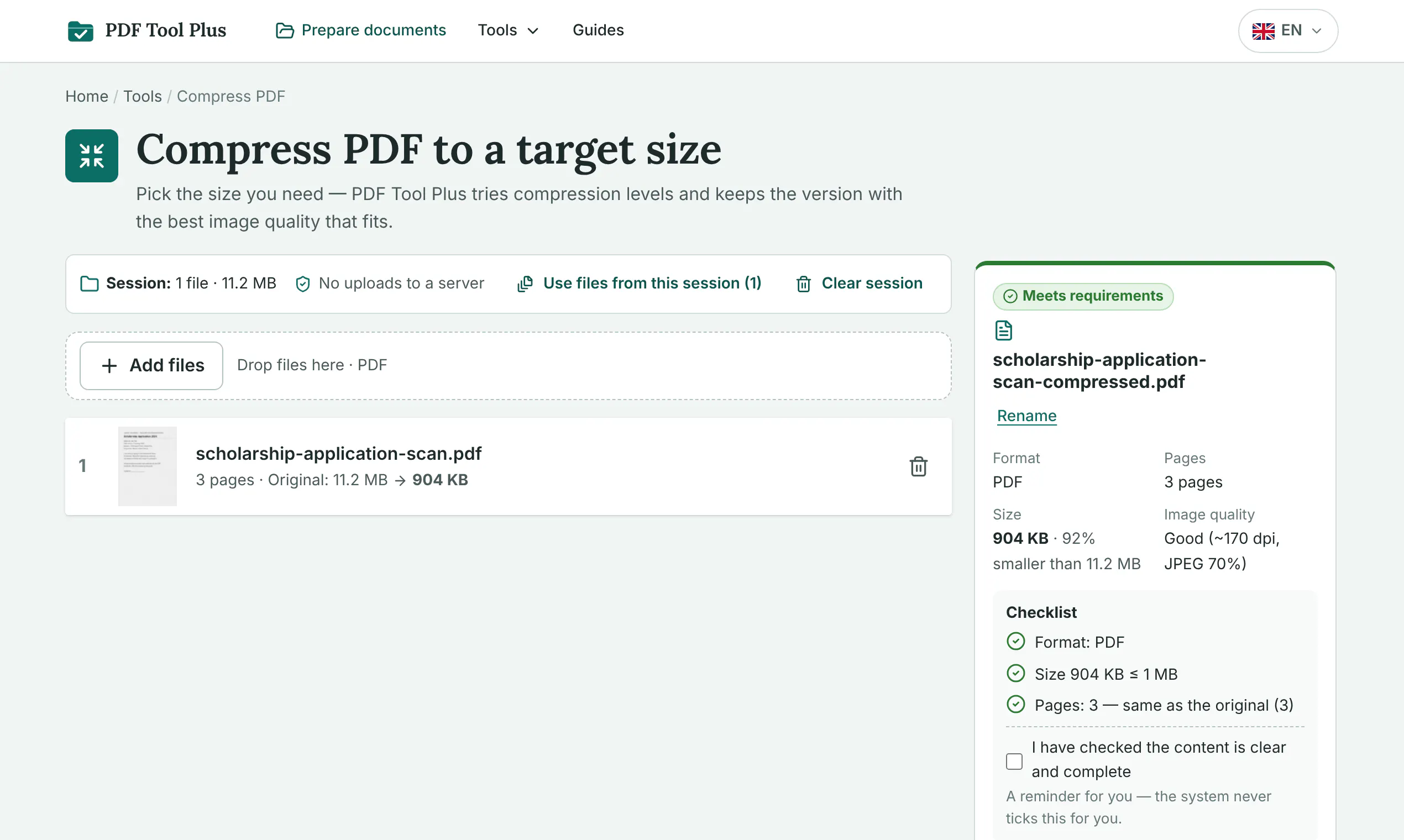Expand the Tools menu
This screenshot has height=840, width=1404.
[x=508, y=30]
